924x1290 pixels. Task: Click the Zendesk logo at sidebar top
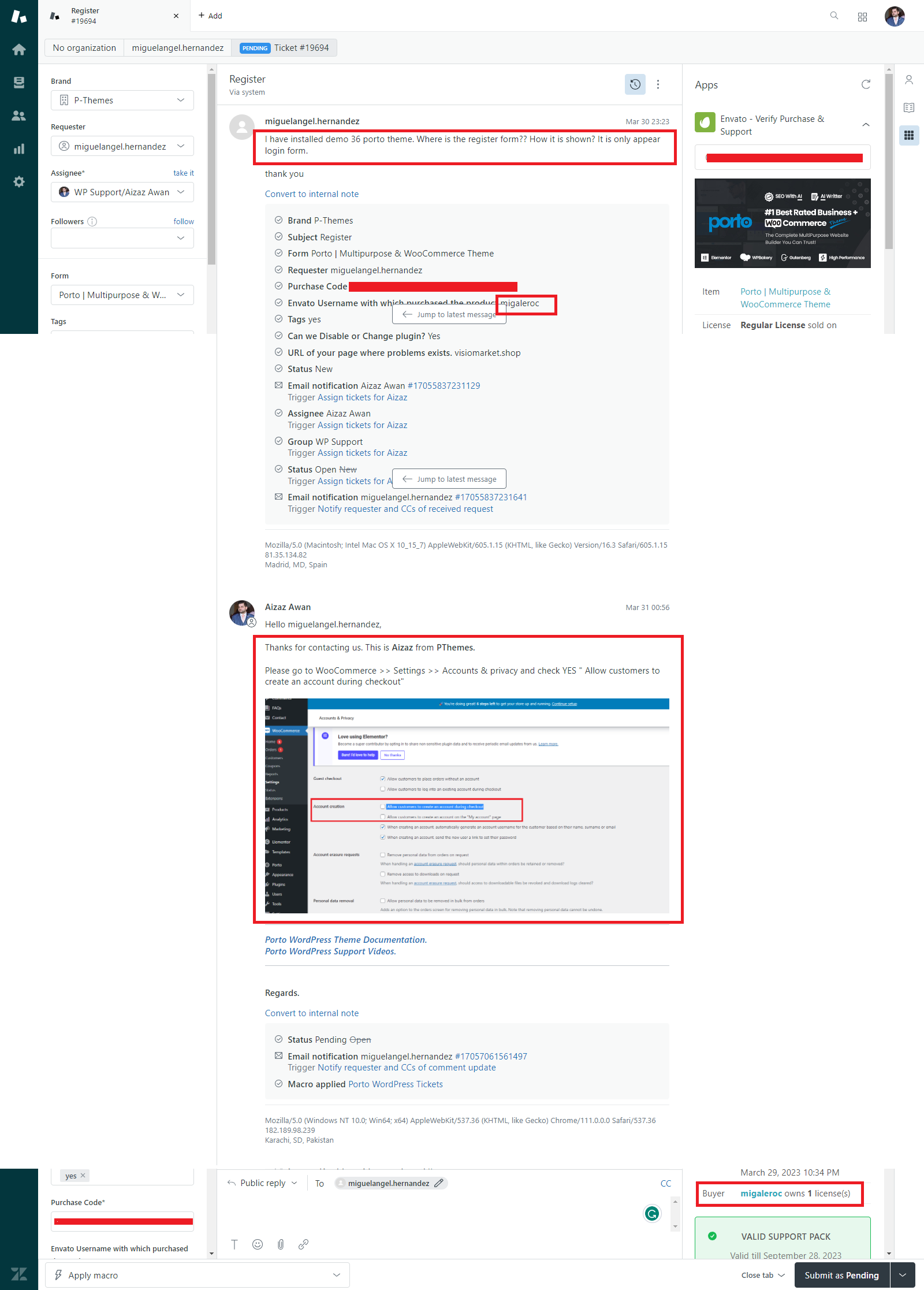[19, 16]
